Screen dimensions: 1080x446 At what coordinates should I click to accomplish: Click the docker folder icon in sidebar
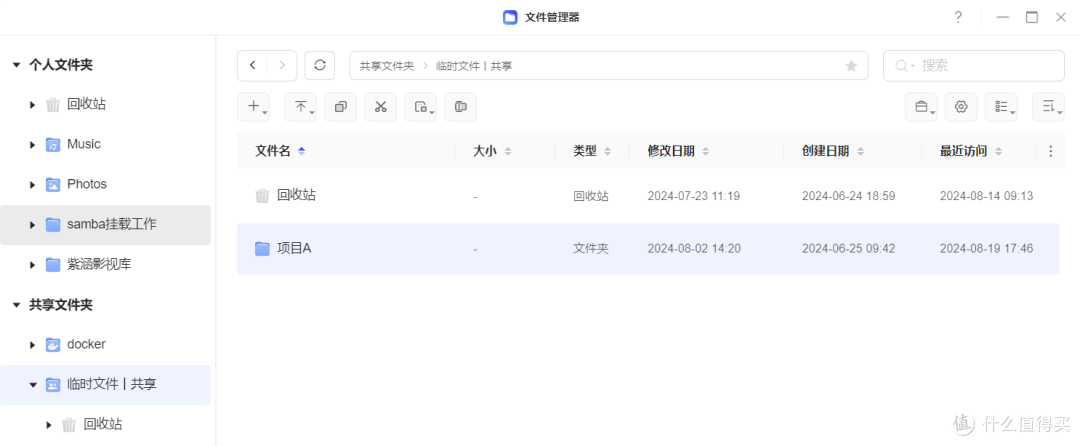click(52, 344)
